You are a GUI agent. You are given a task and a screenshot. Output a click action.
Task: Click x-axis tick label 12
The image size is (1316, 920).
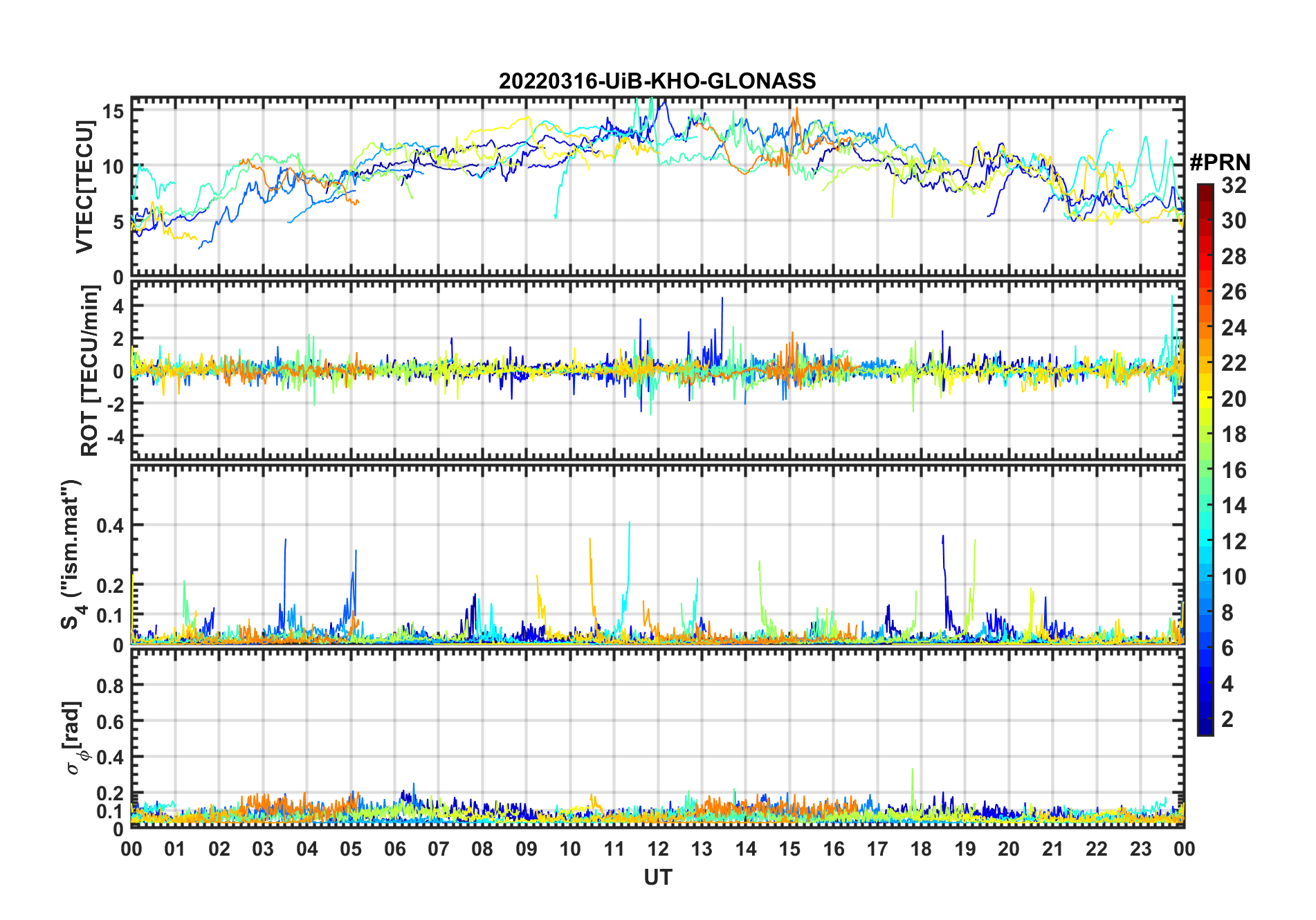(658, 849)
